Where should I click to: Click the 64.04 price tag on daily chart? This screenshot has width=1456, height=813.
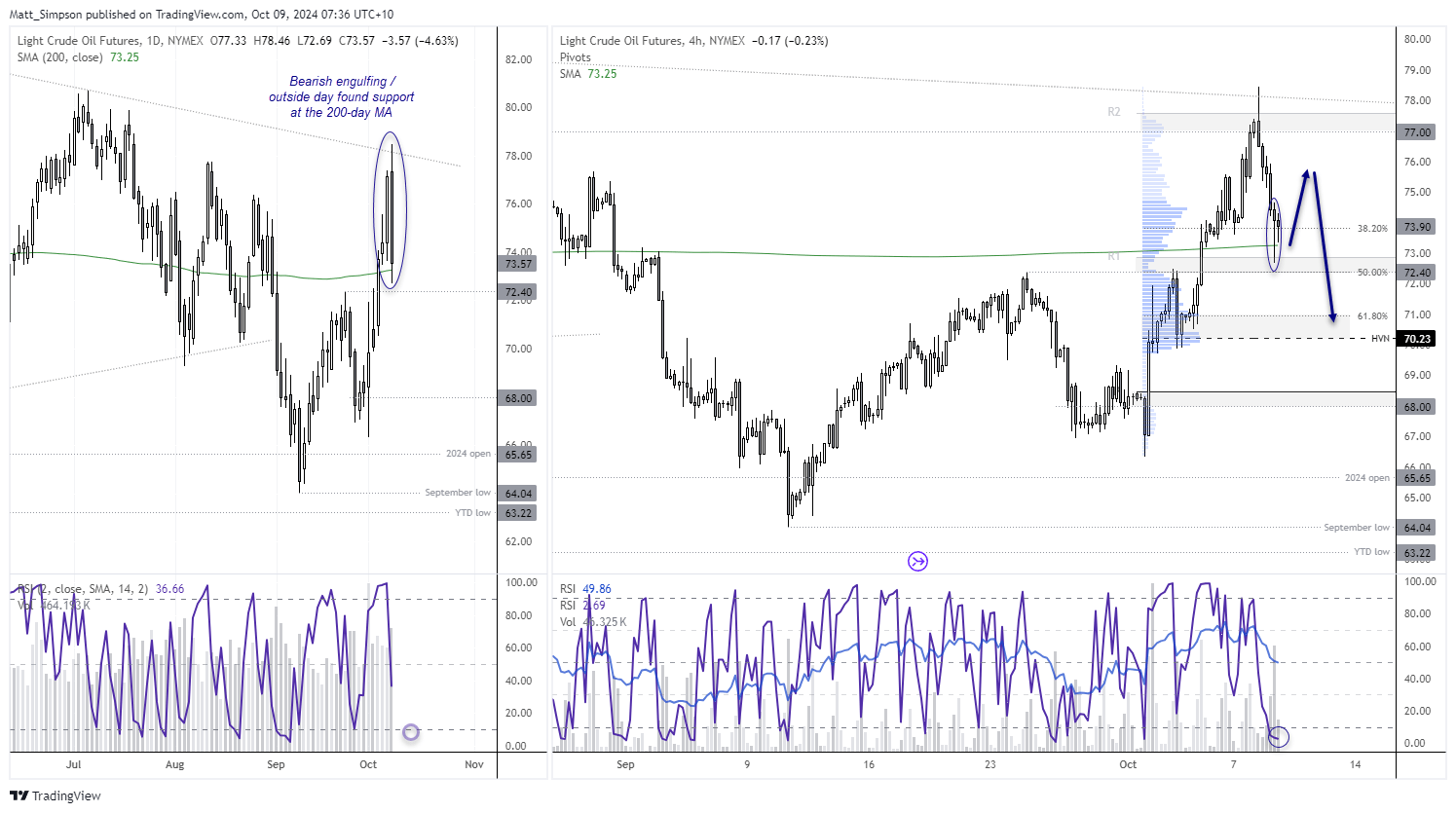click(x=518, y=494)
